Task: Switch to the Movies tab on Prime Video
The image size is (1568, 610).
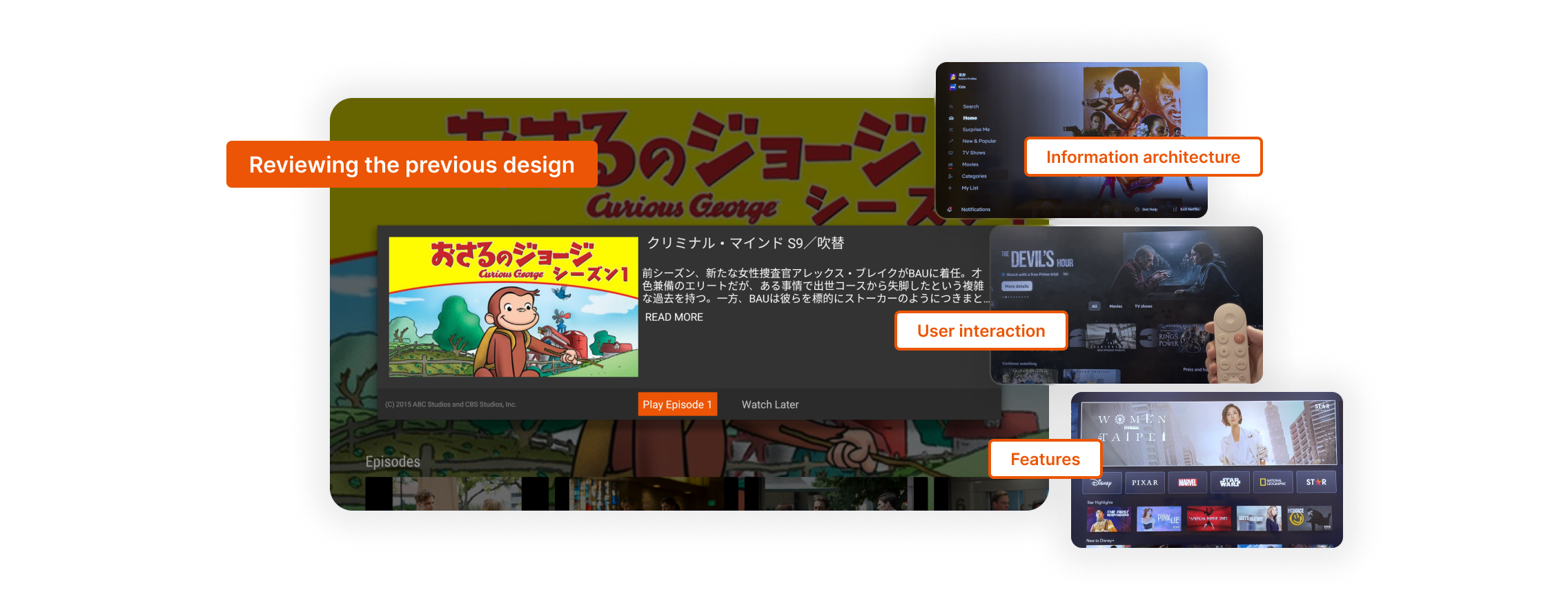Action: coord(1116,306)
